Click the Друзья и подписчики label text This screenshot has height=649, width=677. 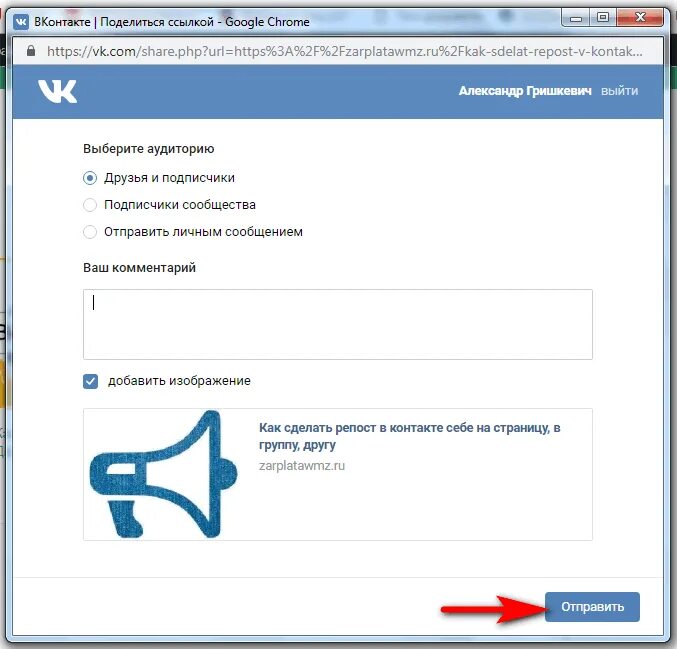tap(169, 178)
